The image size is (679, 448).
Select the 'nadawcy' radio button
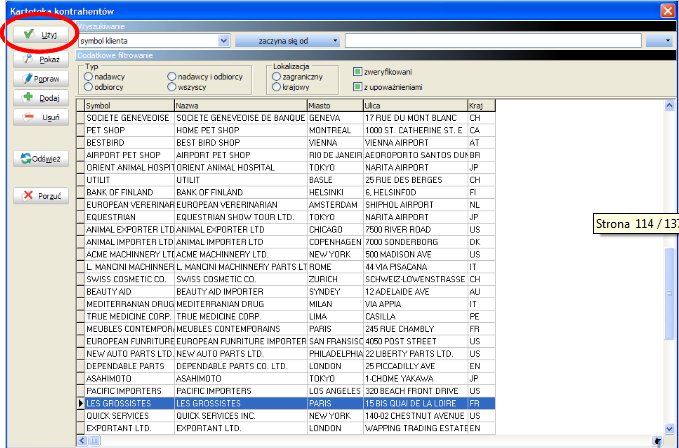click(x=88, y=77)
